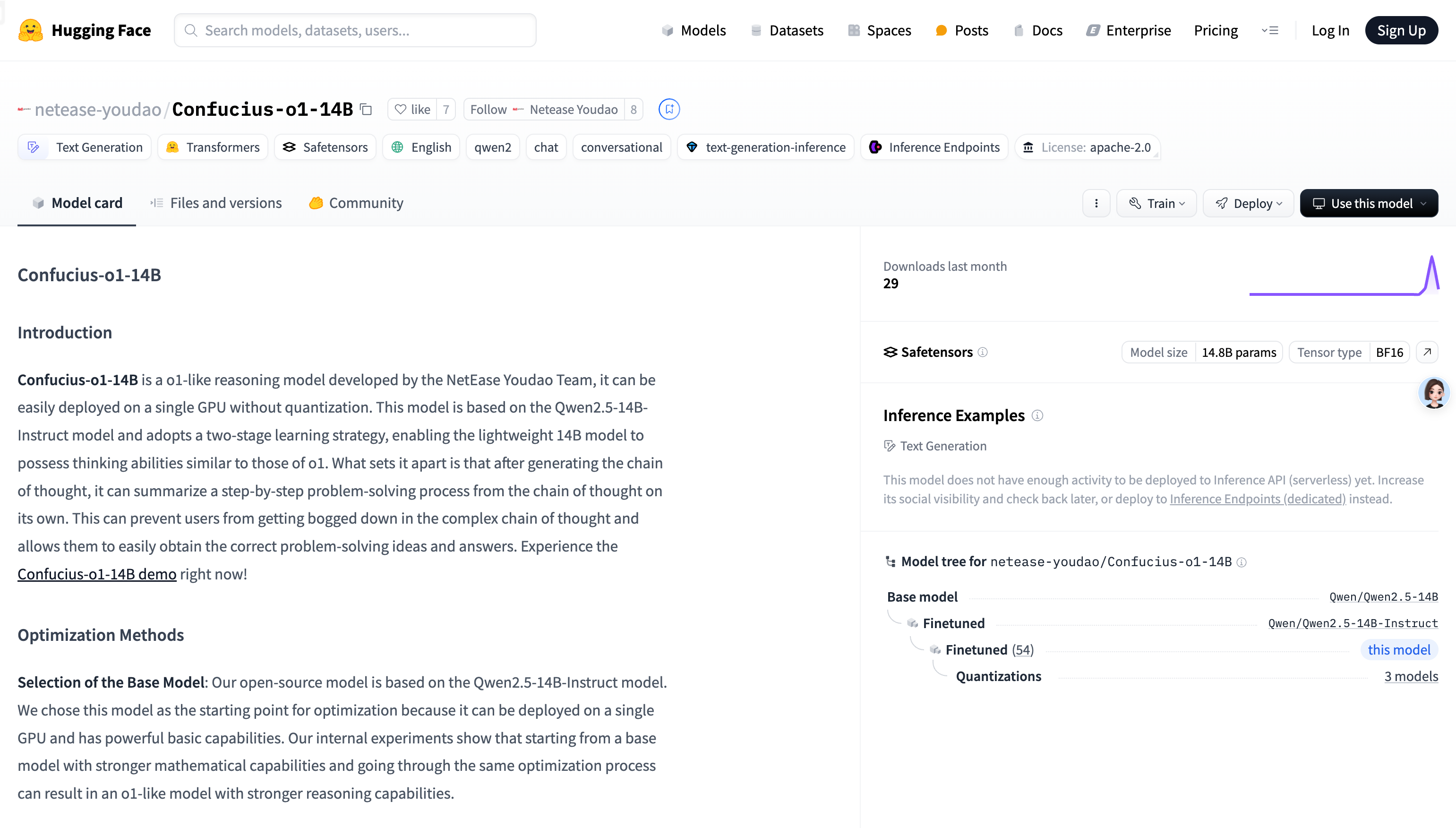Open the Community tab
Screen dimensions: 1456x828
(x=356, y=203)
